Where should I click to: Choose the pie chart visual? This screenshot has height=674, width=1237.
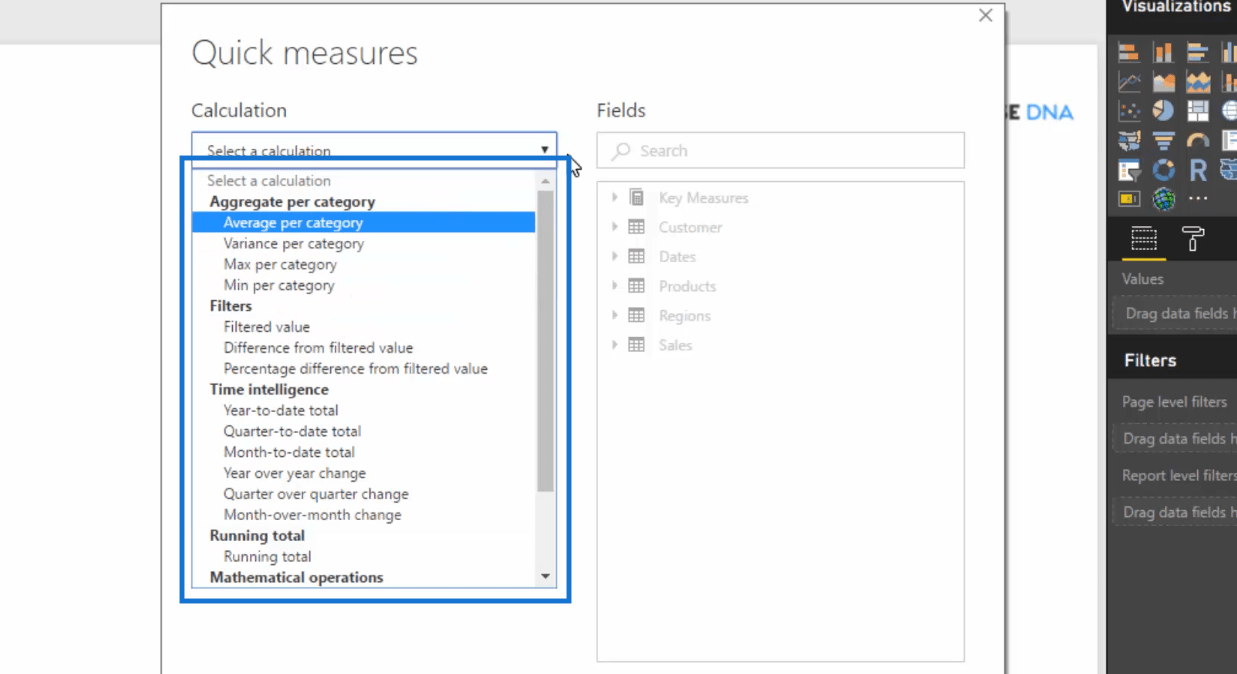(1163, 111)
